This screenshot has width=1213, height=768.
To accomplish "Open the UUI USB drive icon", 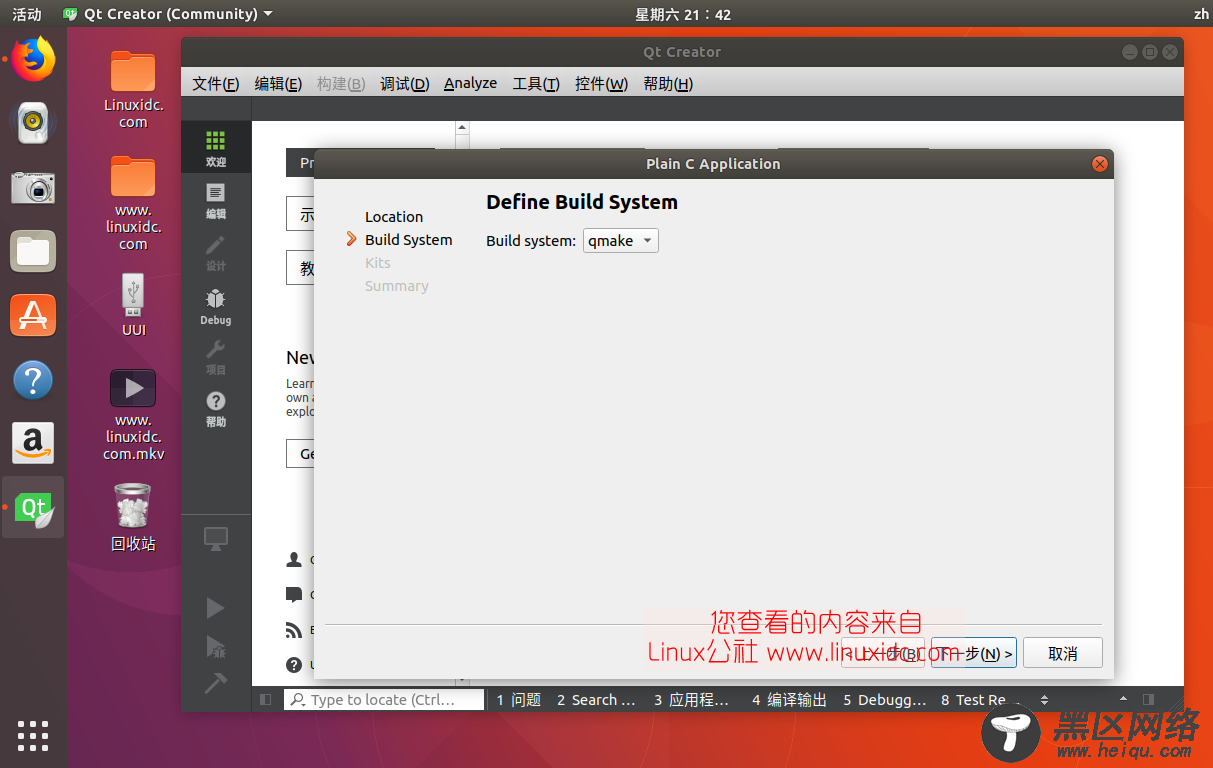I will [133, 305].
